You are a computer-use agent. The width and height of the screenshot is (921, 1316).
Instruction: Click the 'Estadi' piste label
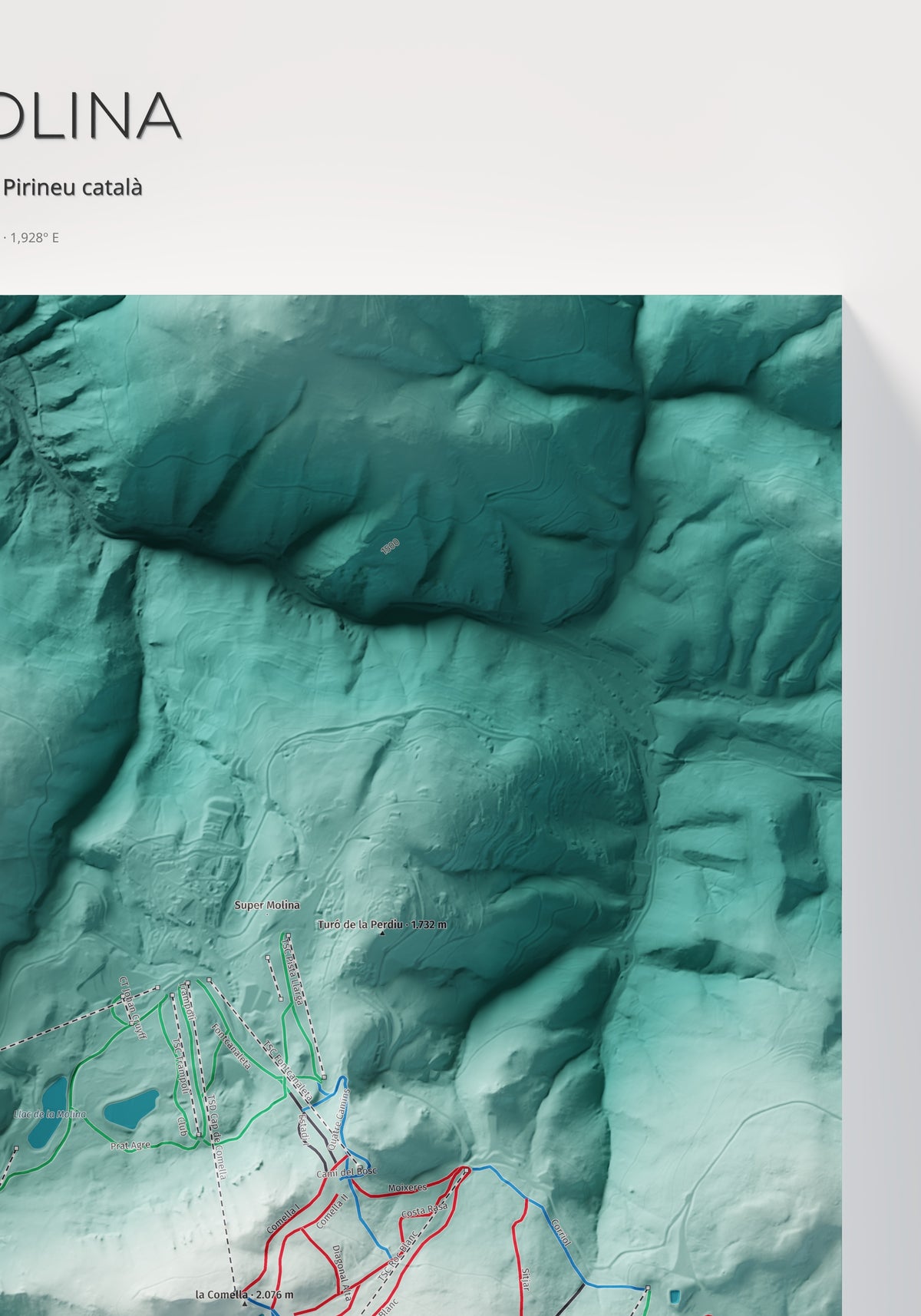(303, 1128)
